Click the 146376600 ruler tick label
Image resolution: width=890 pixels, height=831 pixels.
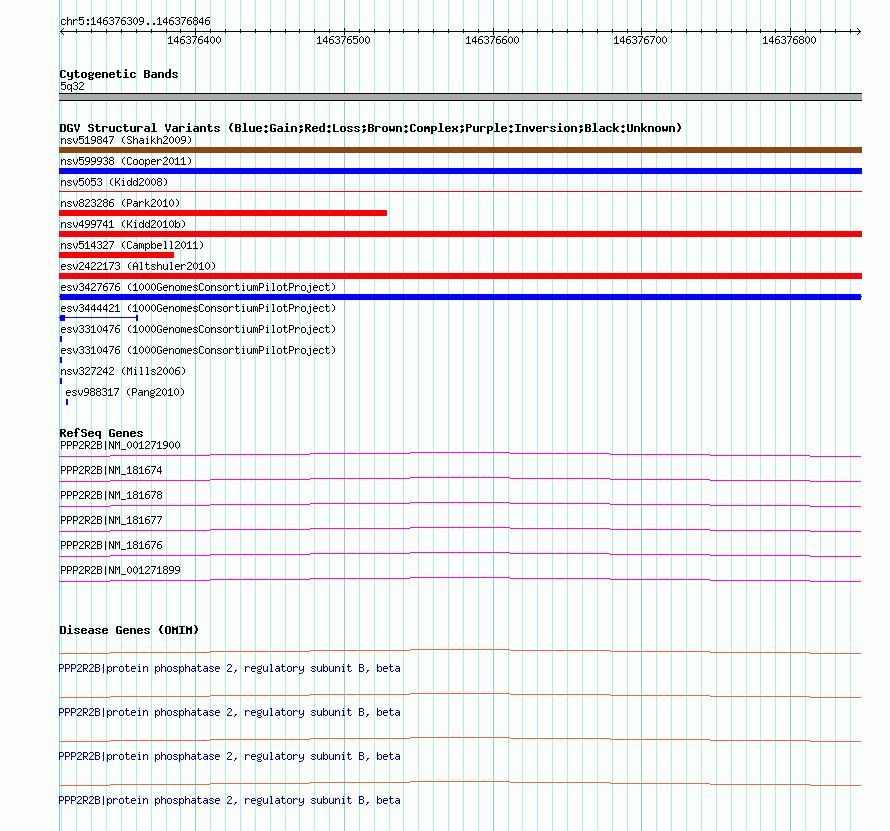tap(492, 40)
